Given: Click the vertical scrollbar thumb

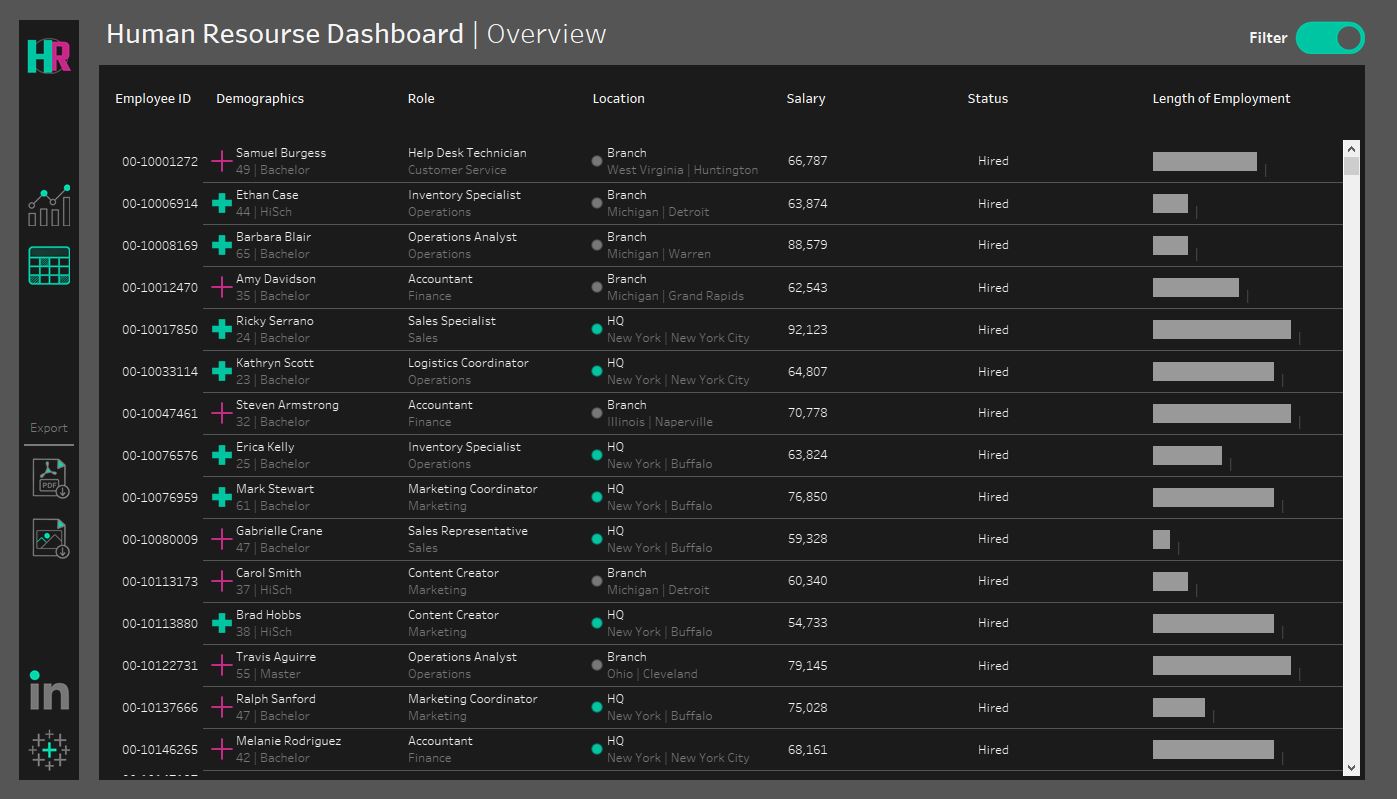Looking at the screenshot, I should tap(1351, 166).
